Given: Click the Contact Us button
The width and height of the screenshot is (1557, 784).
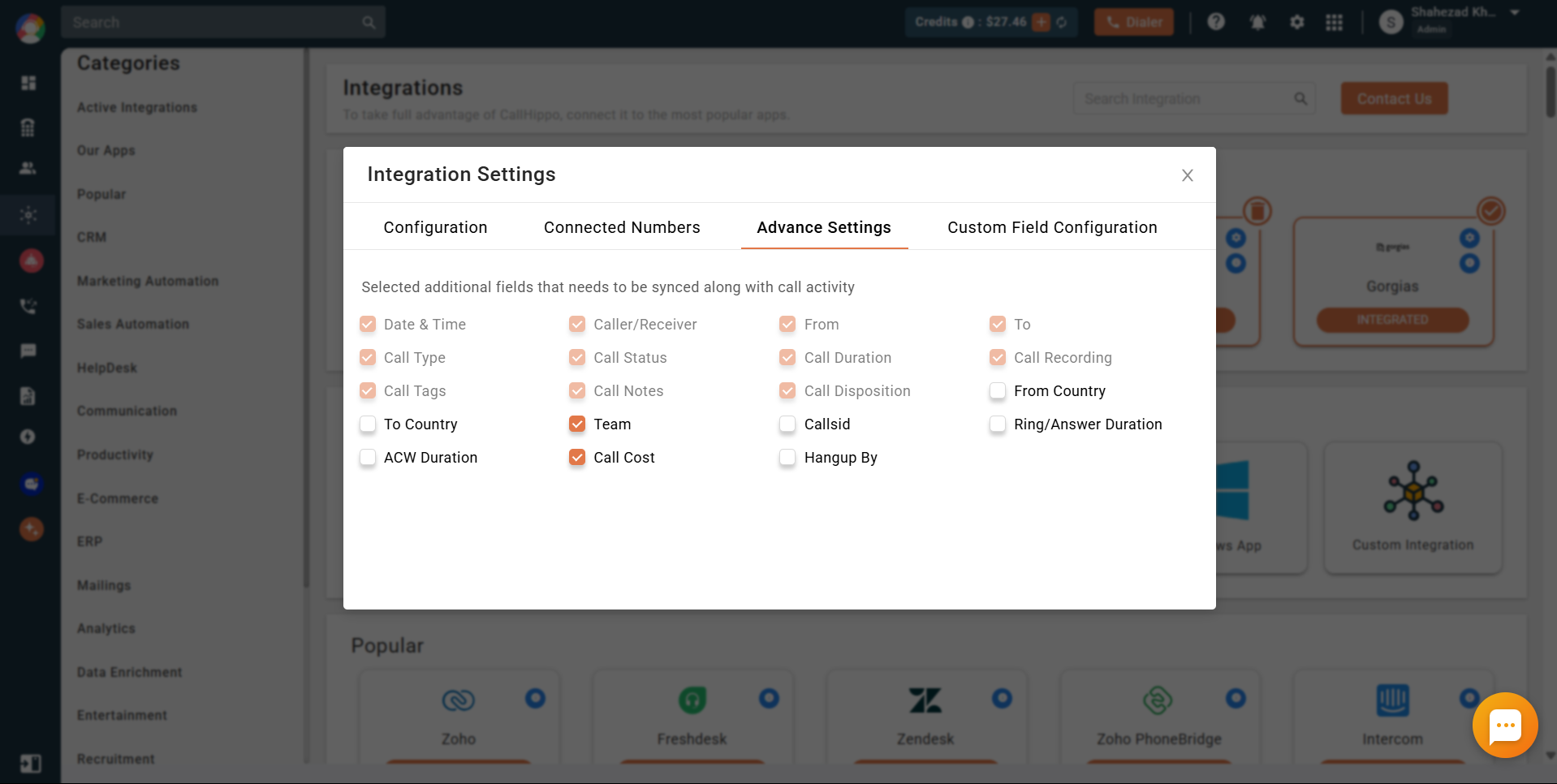Looking at the screenshot, I should pos(1394,99).
